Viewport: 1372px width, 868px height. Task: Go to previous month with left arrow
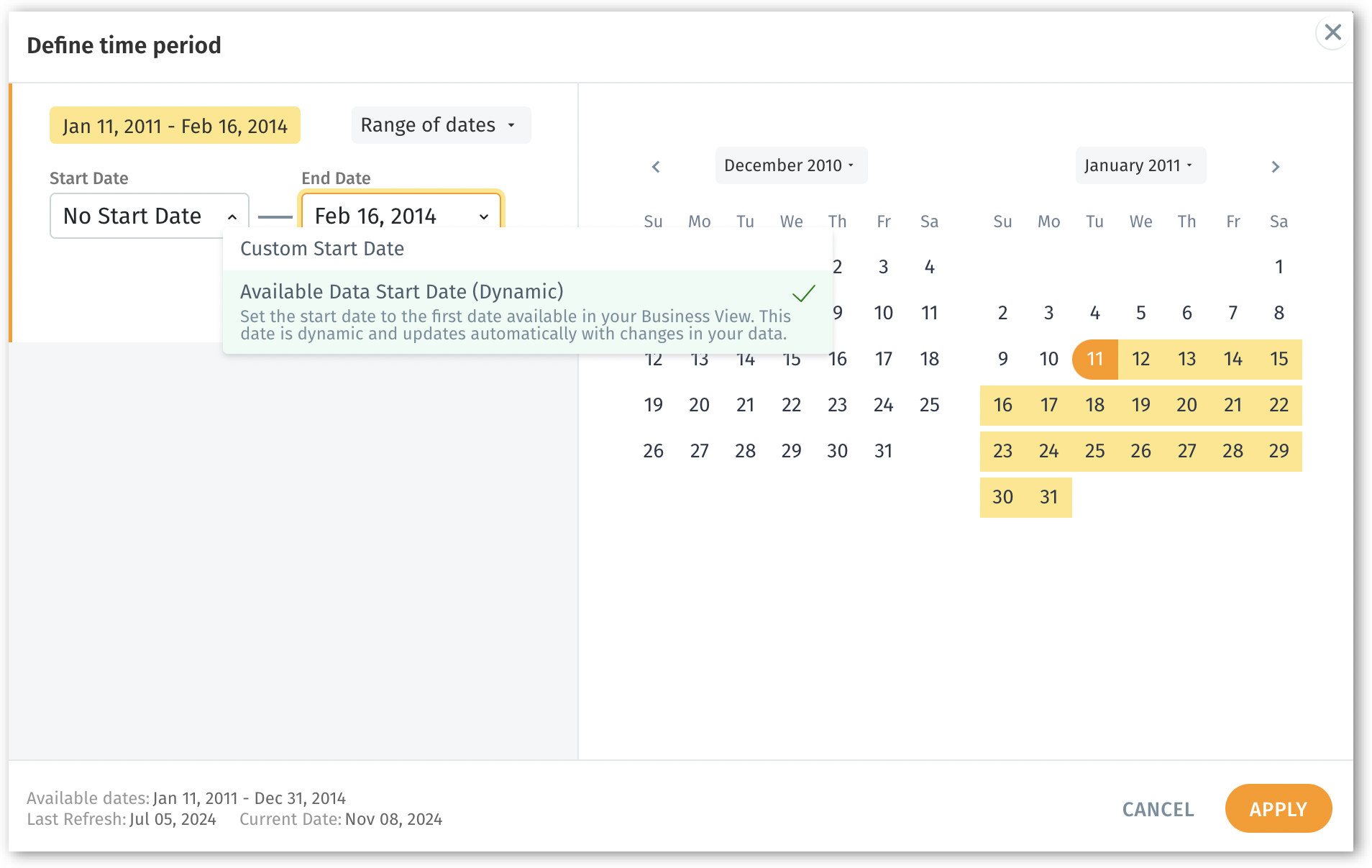pyautogui.click(x=656, y=167)
